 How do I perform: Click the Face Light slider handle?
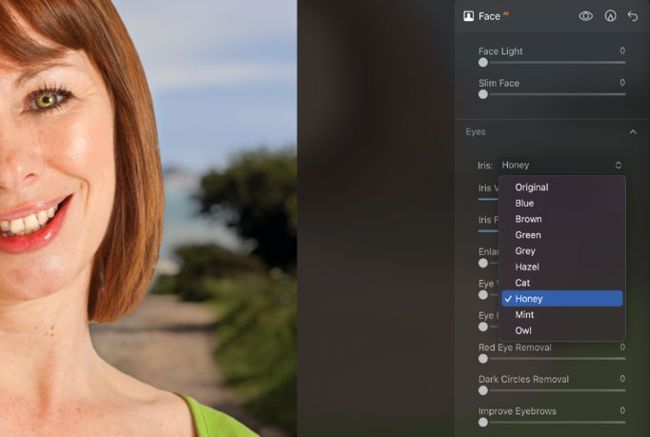point(483,62)
